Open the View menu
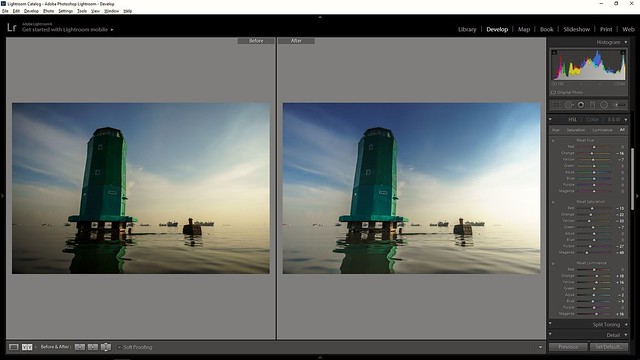Screen dimensions: 640x360 96,11
